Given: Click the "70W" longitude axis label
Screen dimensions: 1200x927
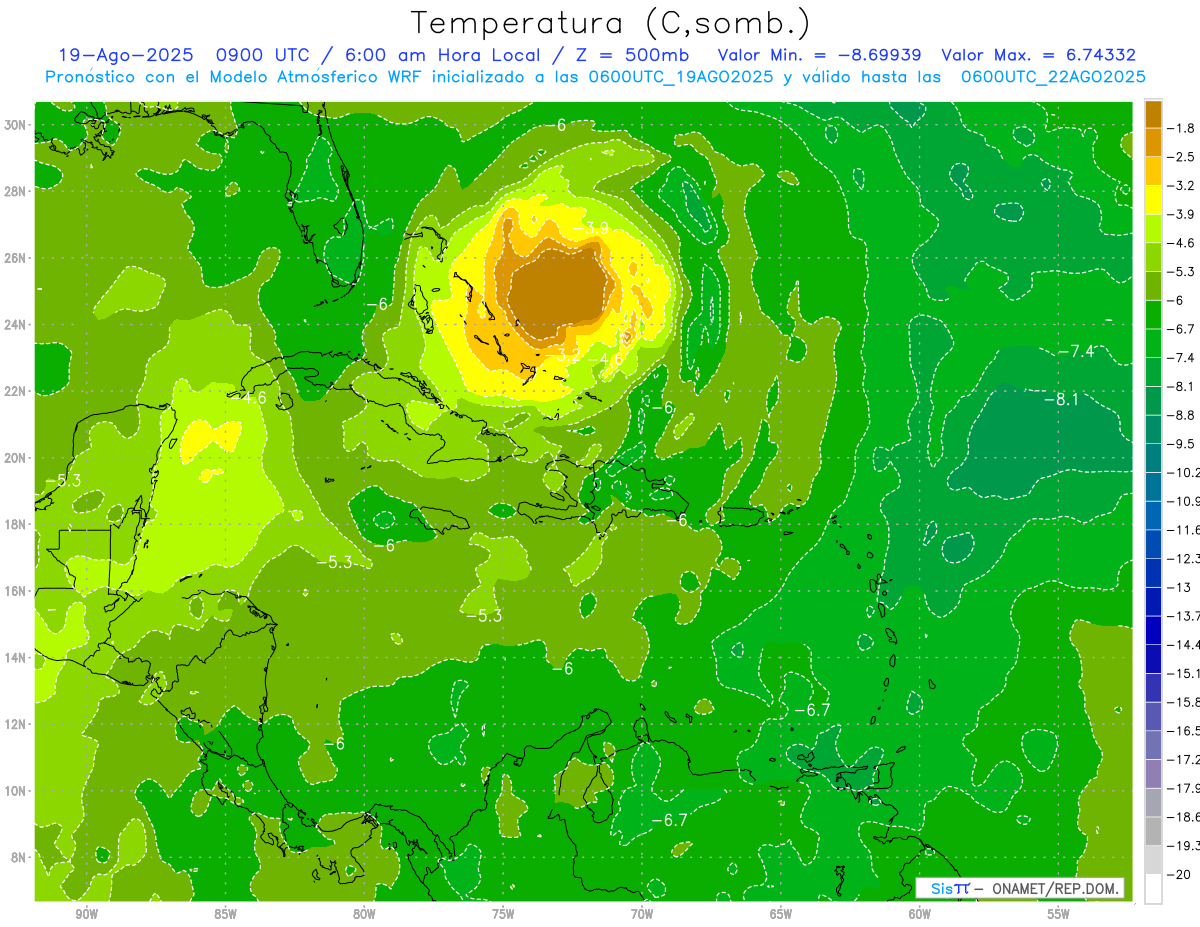Looking at the screenshot, I should pos(642,914).
